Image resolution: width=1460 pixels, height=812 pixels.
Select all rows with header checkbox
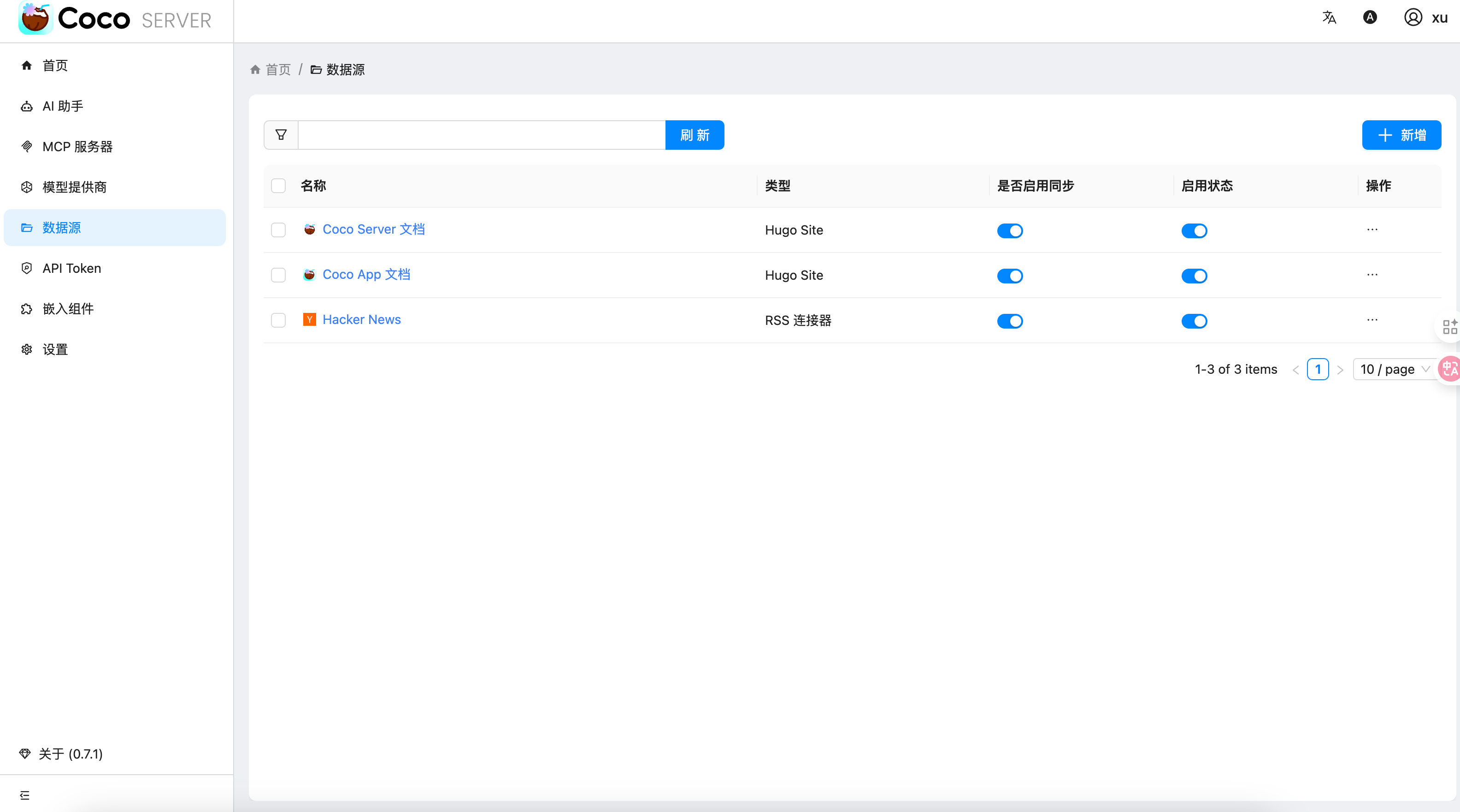[278, 186]
